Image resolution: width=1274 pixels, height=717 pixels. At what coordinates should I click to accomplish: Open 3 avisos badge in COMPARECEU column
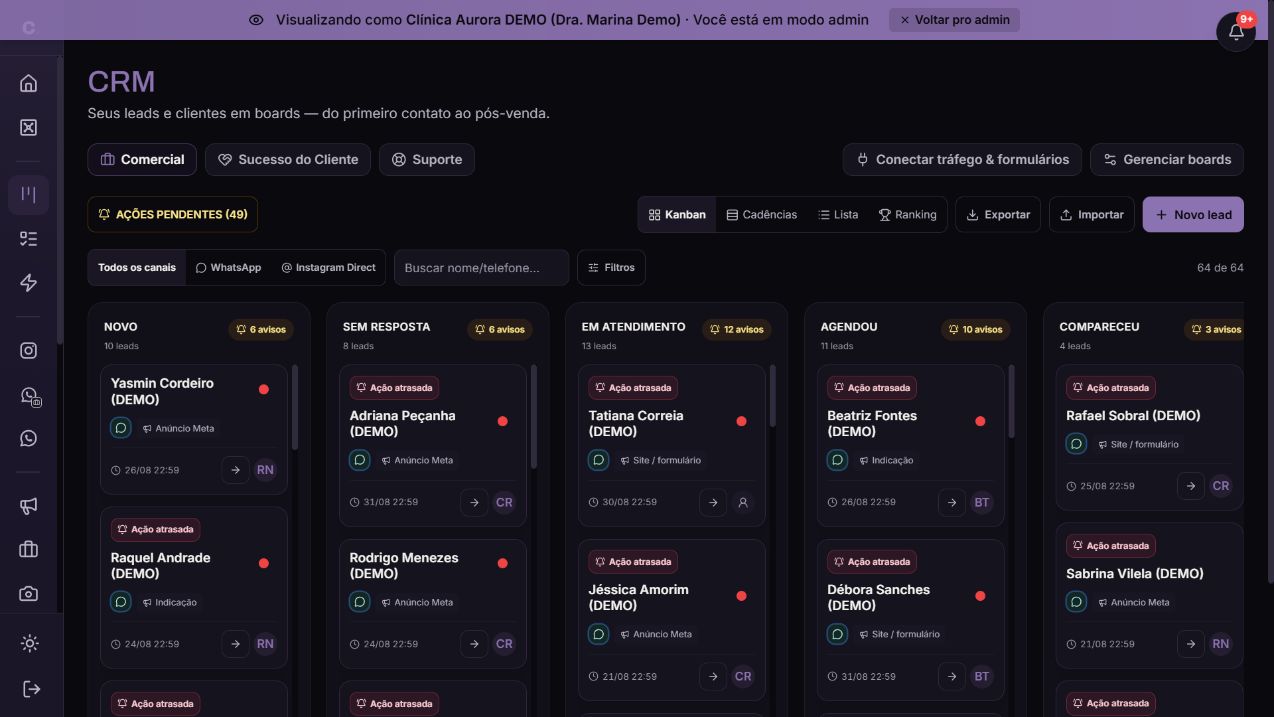[1215, 329]
